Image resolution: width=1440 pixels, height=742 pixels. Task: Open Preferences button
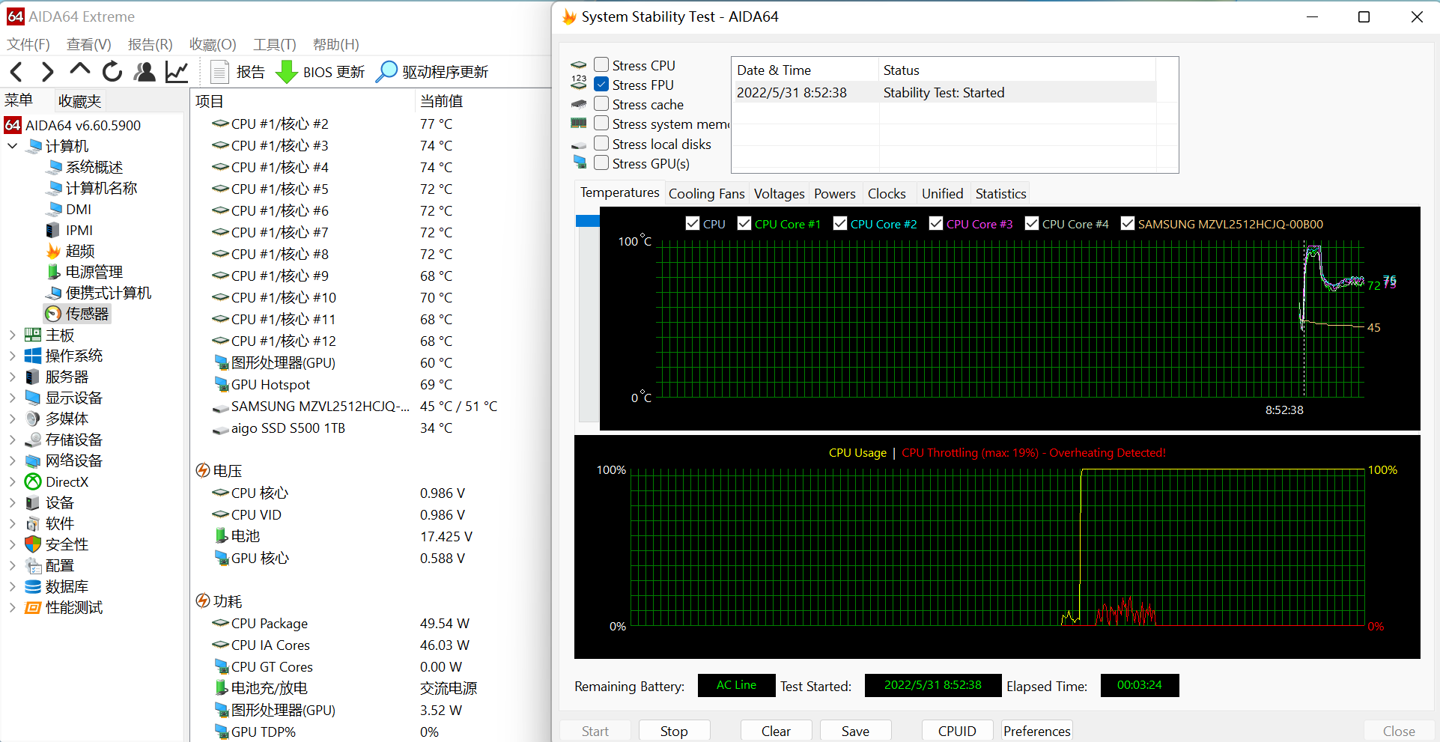1037,731
